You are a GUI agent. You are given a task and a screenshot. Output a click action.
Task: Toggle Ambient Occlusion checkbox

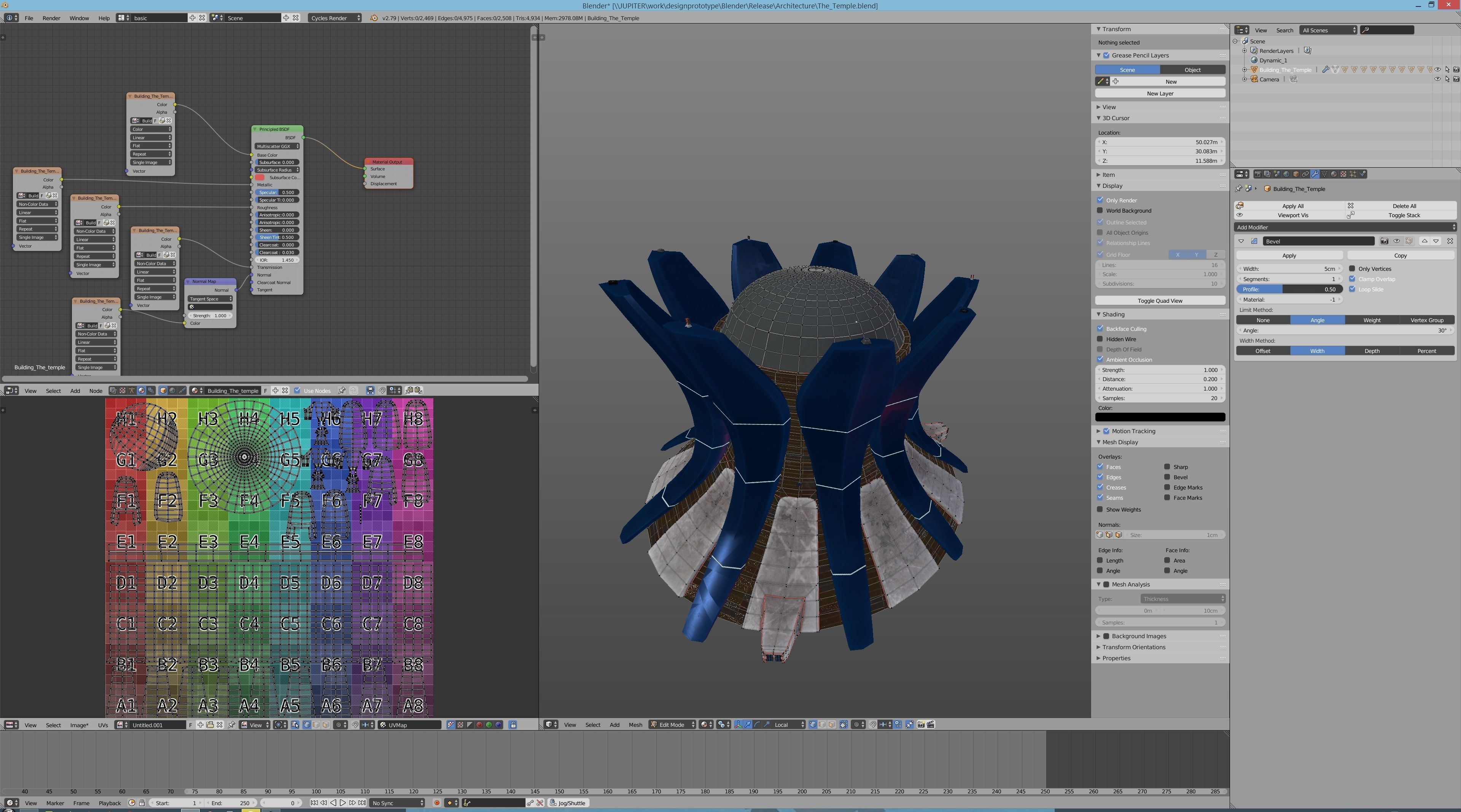[x=1100, y=359]
